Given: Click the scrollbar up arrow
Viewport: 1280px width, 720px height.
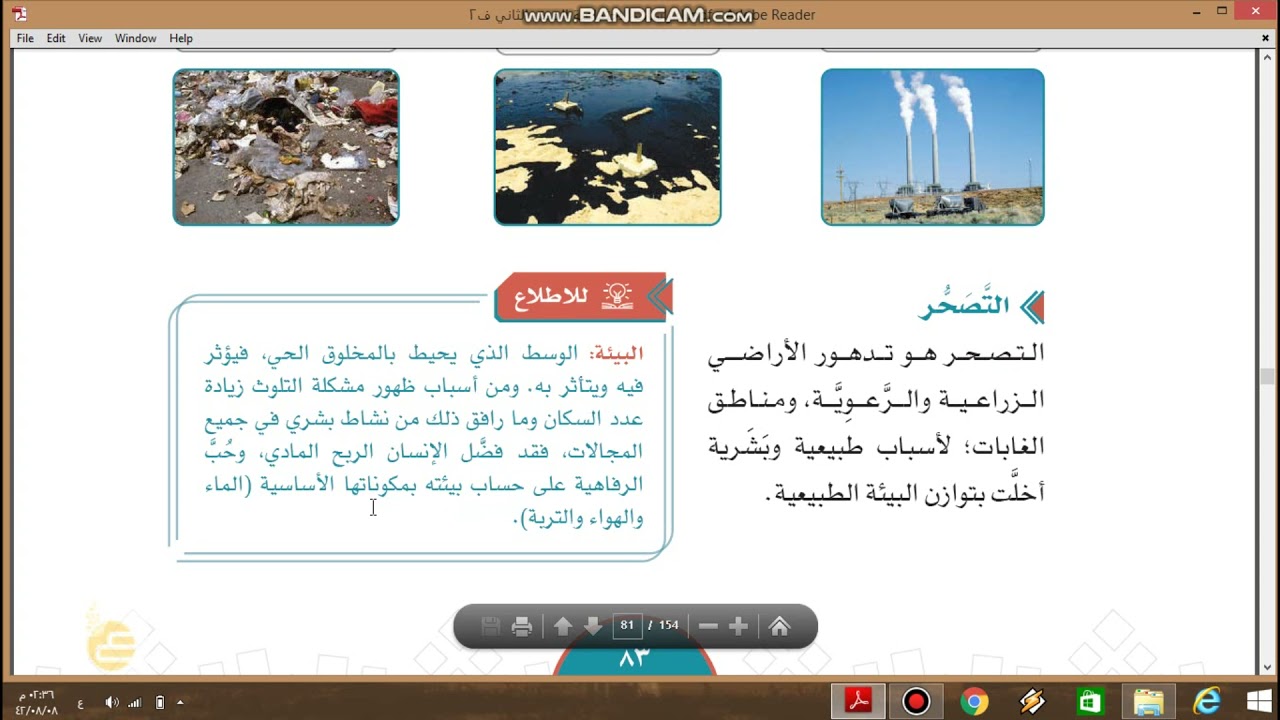Looking at the screenshot, I should (1266, 57).
